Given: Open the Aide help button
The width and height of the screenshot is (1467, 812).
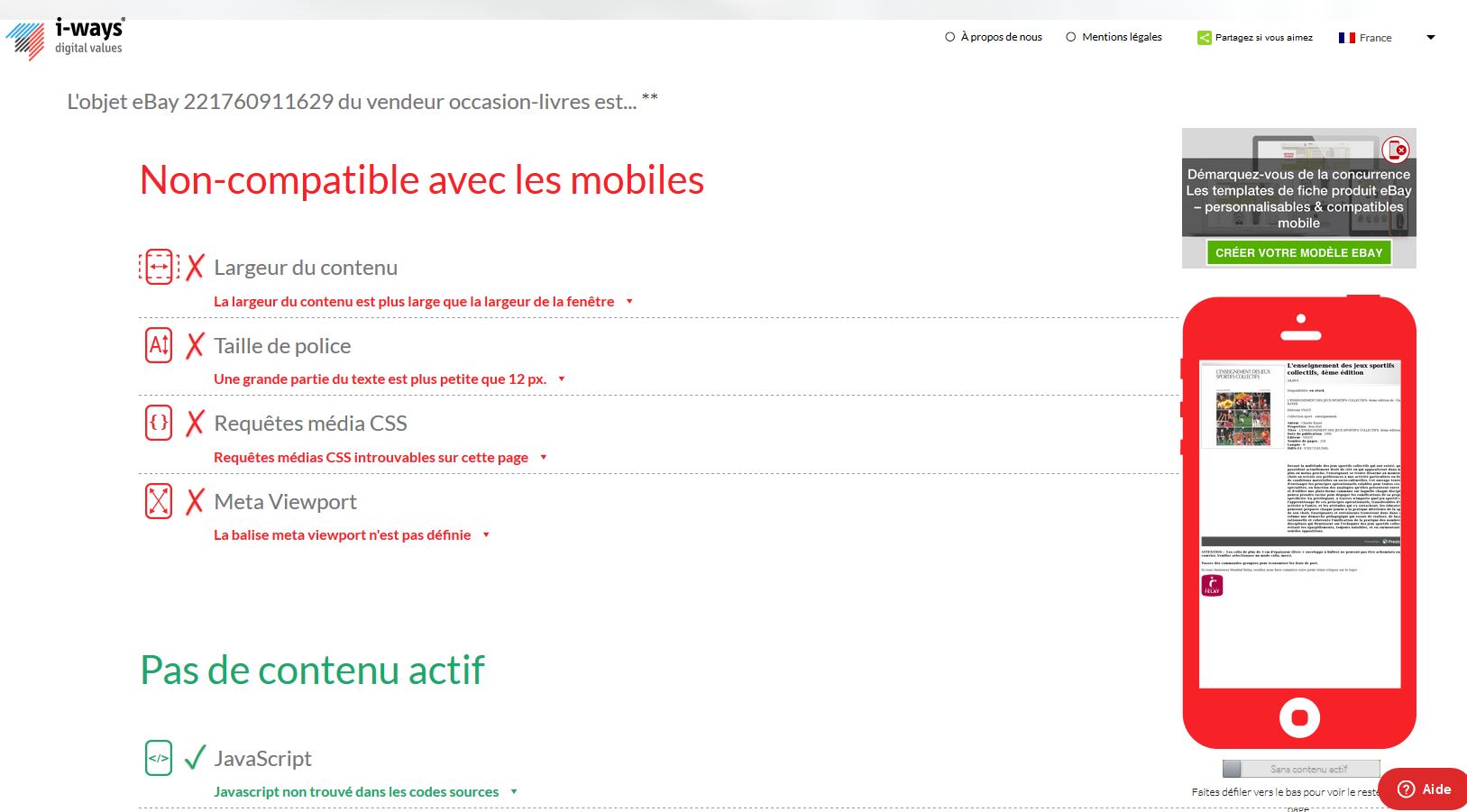Looking at the screenshot, I should coord(1424,789).
